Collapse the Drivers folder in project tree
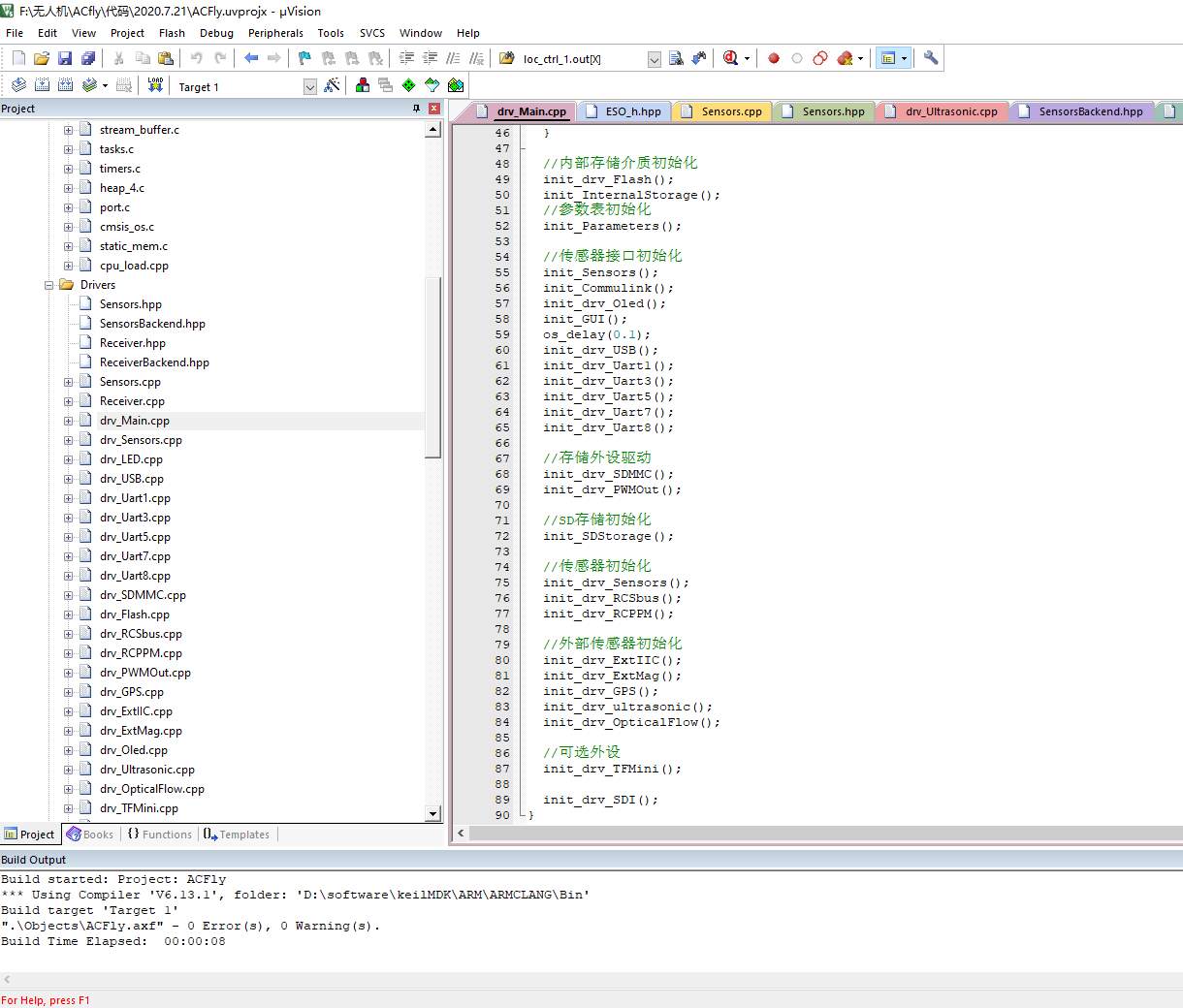Viewport: 1183px width, 1008px height. coord(49,285)
